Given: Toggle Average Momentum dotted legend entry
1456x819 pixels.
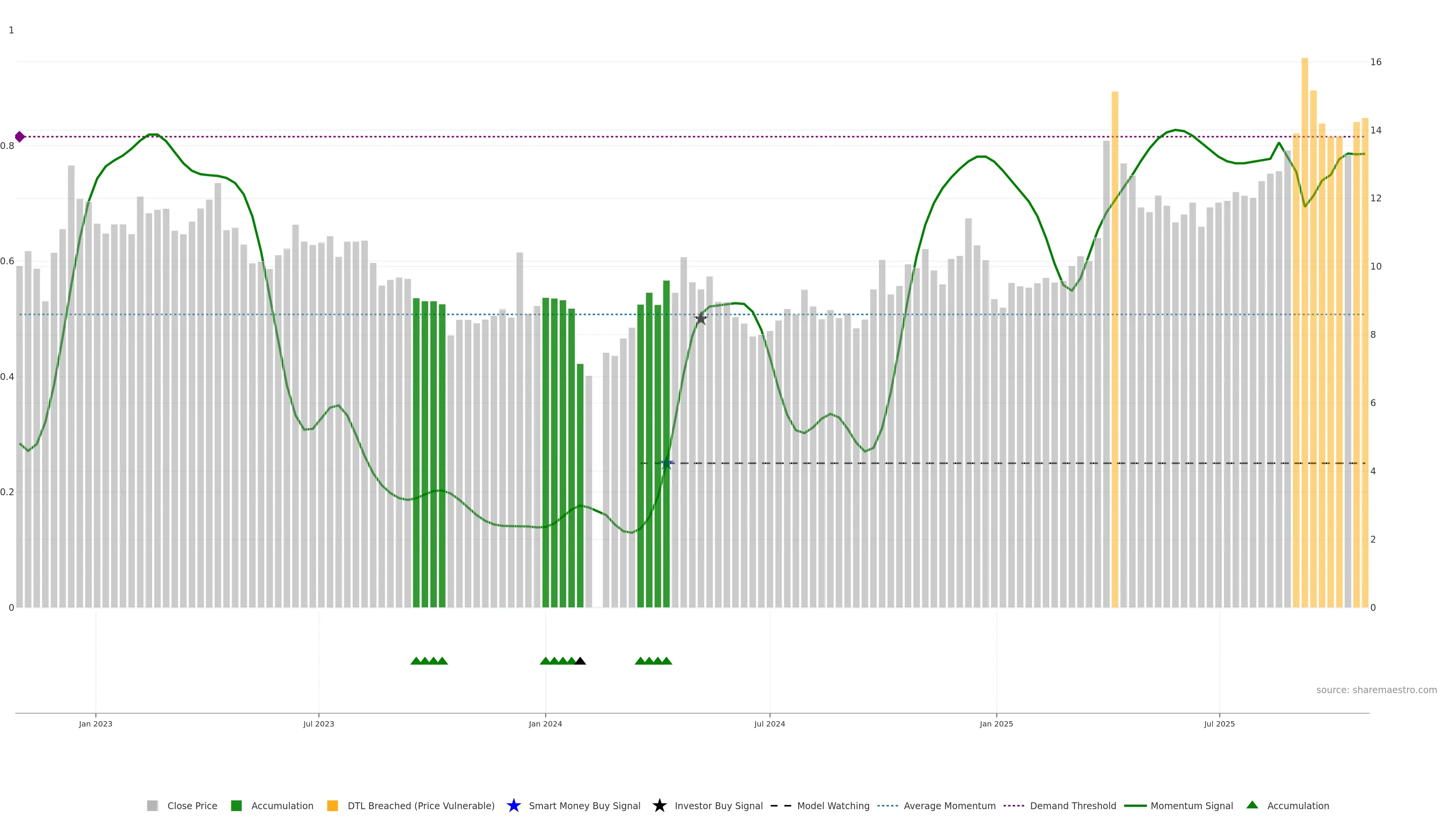Looking at the screenshot, I should (x=887, y=806).
